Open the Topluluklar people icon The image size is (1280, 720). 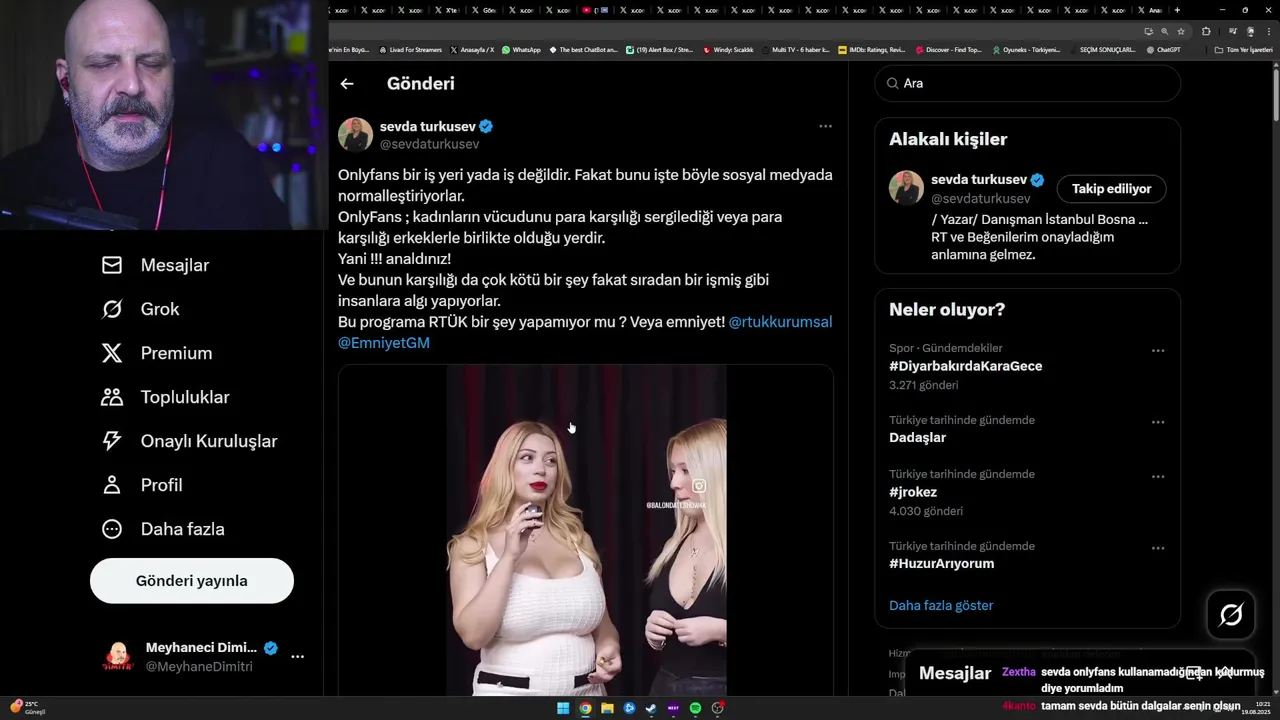112,397
